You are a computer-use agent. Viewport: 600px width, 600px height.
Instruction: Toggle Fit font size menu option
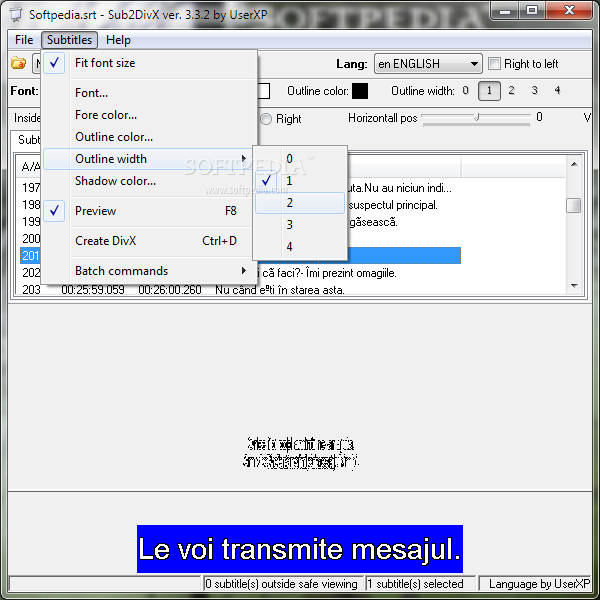click(148, 63)
